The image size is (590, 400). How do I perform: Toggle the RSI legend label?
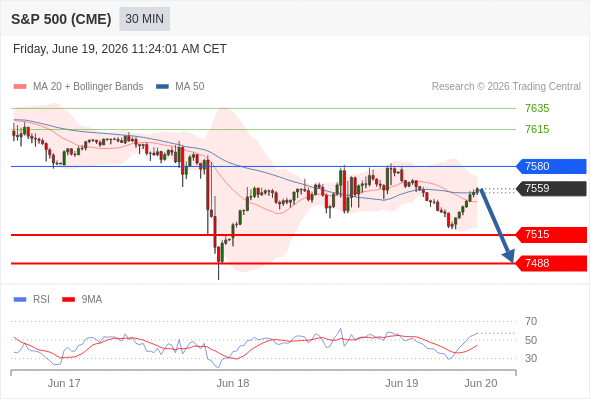[x=41, y=300]
